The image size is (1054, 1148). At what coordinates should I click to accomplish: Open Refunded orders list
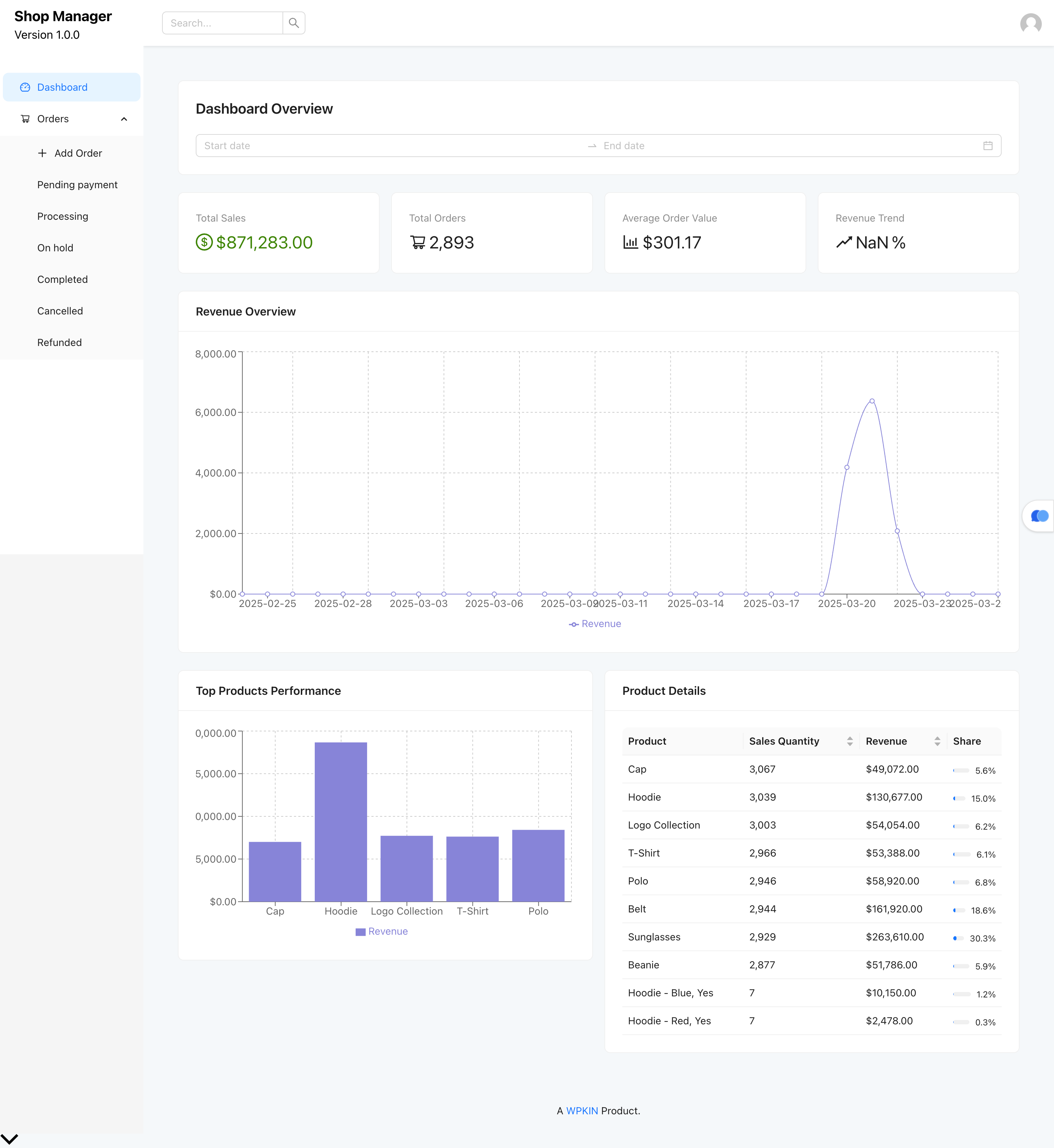tap(60, 342)
